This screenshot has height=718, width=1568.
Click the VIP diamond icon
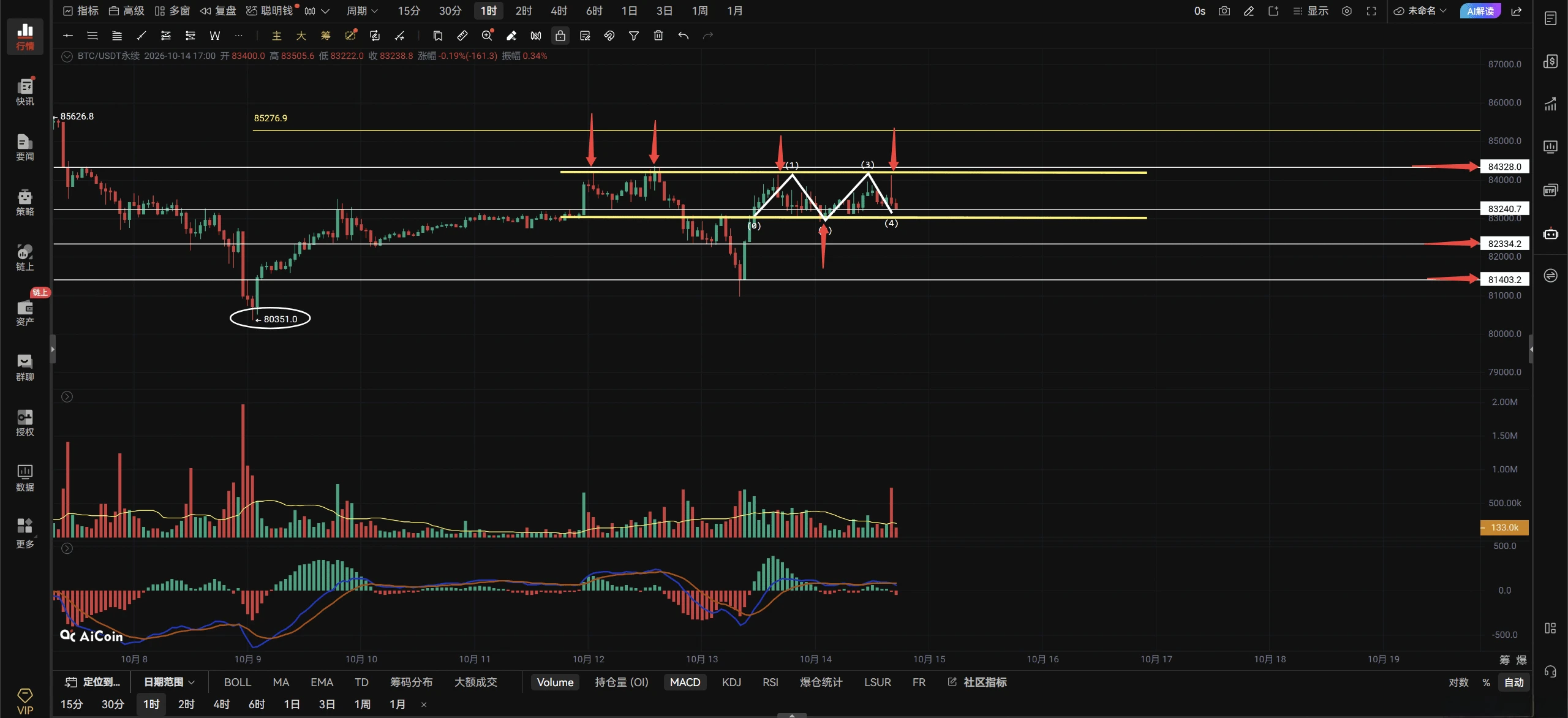[25, 701]
